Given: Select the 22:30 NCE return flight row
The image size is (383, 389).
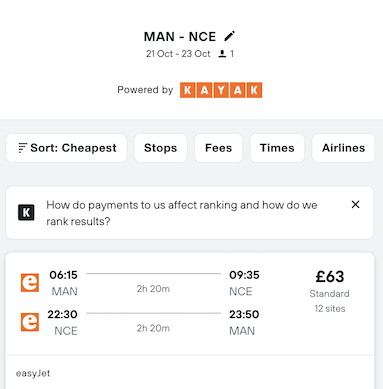Looking at the screenshot, I should coord(140,322).
